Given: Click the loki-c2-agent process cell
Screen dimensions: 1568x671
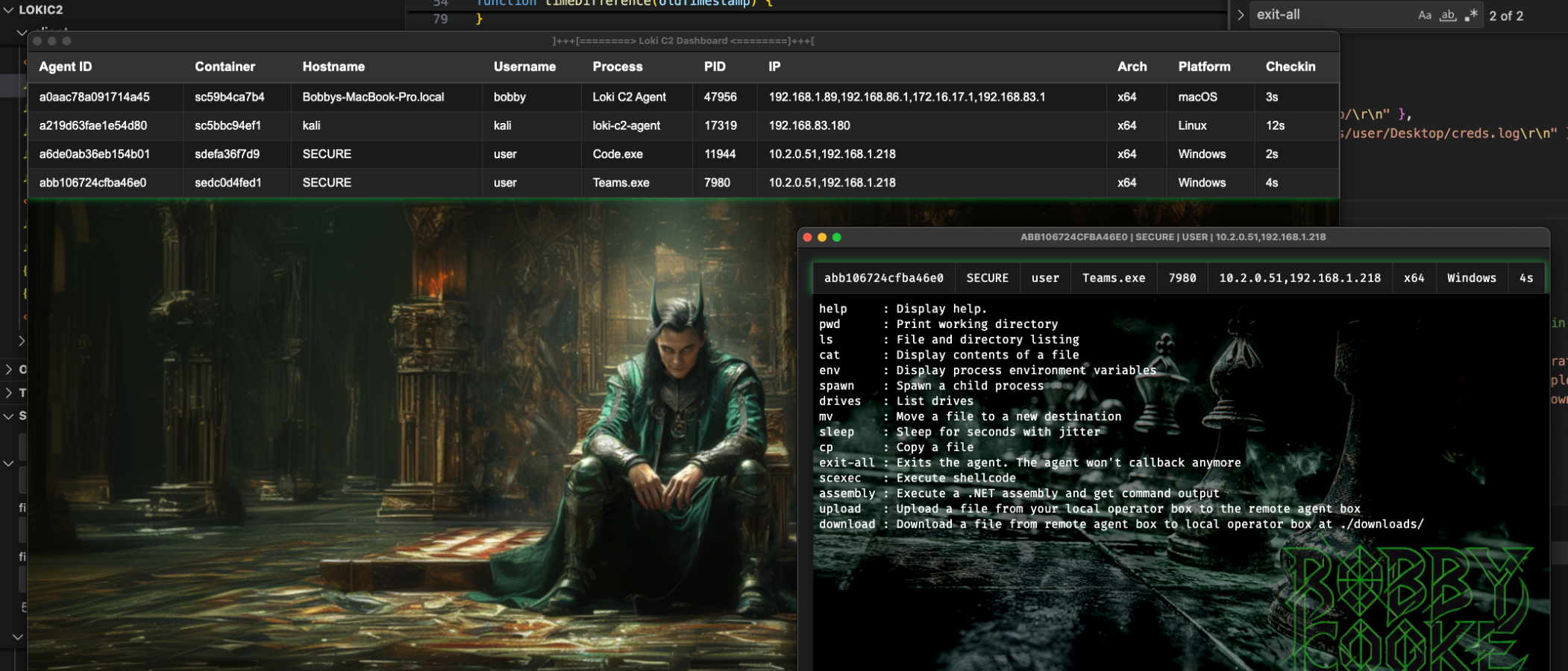Looking at the screenshot, I should (626, 125).
